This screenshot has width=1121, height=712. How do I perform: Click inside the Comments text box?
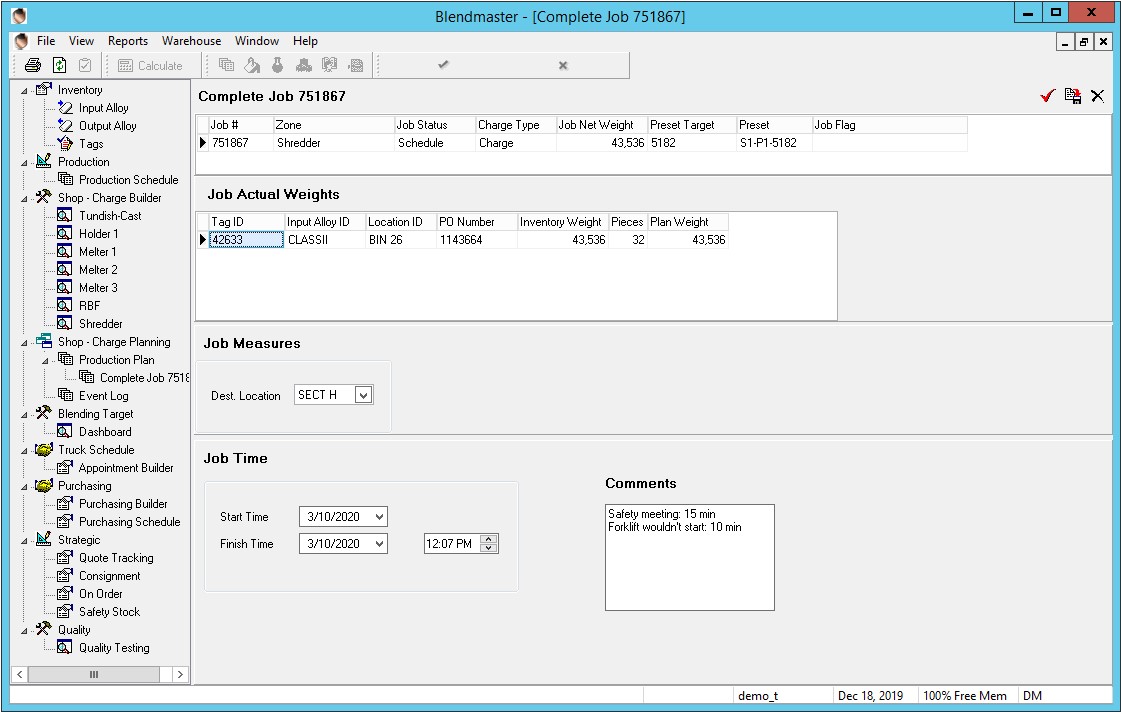pos(690,558)
